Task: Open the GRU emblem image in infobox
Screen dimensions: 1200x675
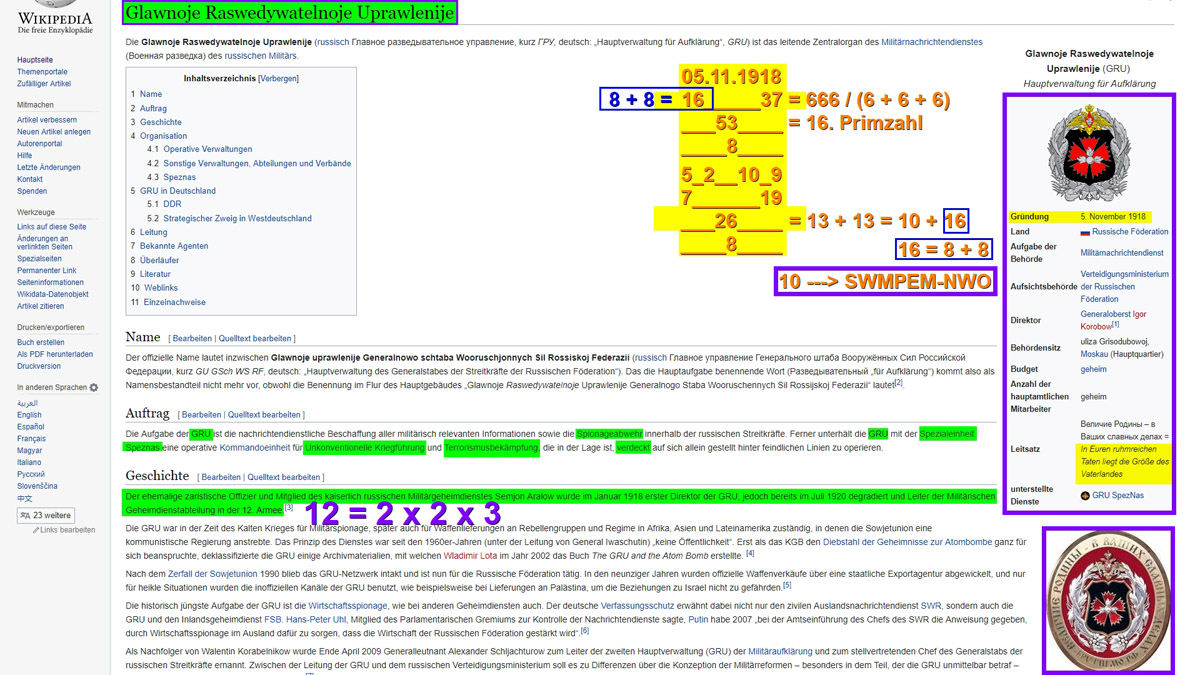Action: coord(1088,151)
